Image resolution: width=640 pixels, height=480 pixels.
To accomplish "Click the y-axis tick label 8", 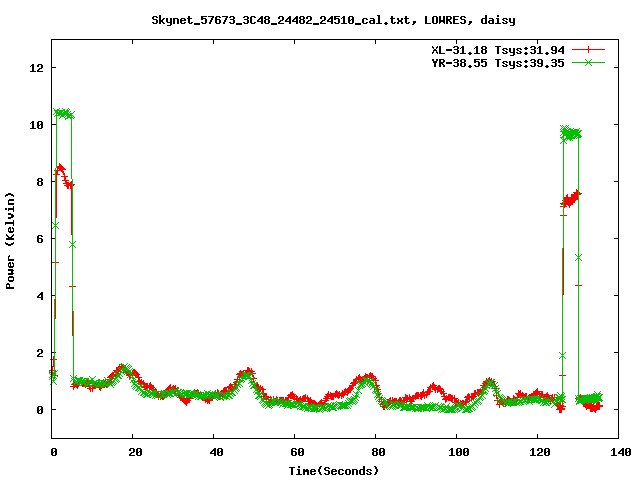I will [x=40, y=182].
